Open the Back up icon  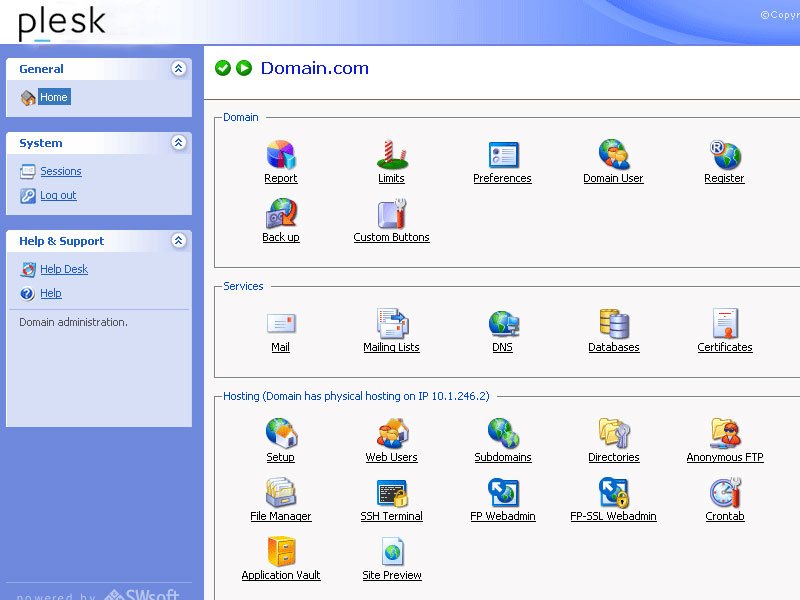coord(281,213)
